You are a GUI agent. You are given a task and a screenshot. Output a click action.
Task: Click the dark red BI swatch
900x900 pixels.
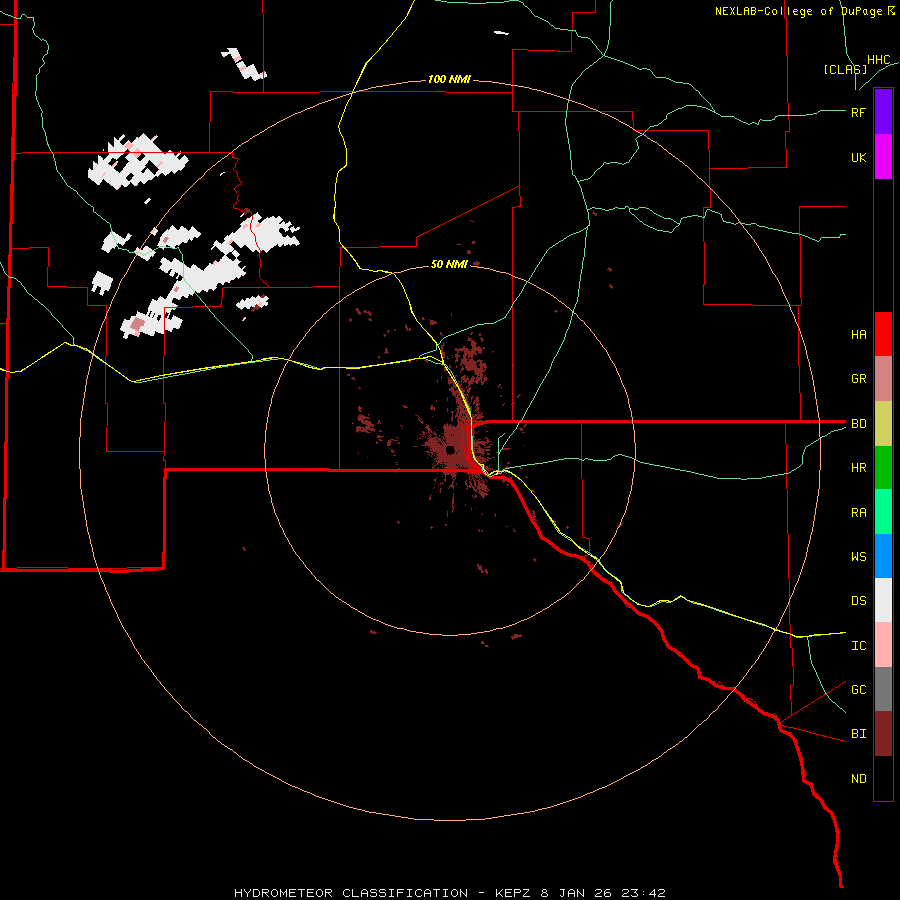tap(883, 734)
